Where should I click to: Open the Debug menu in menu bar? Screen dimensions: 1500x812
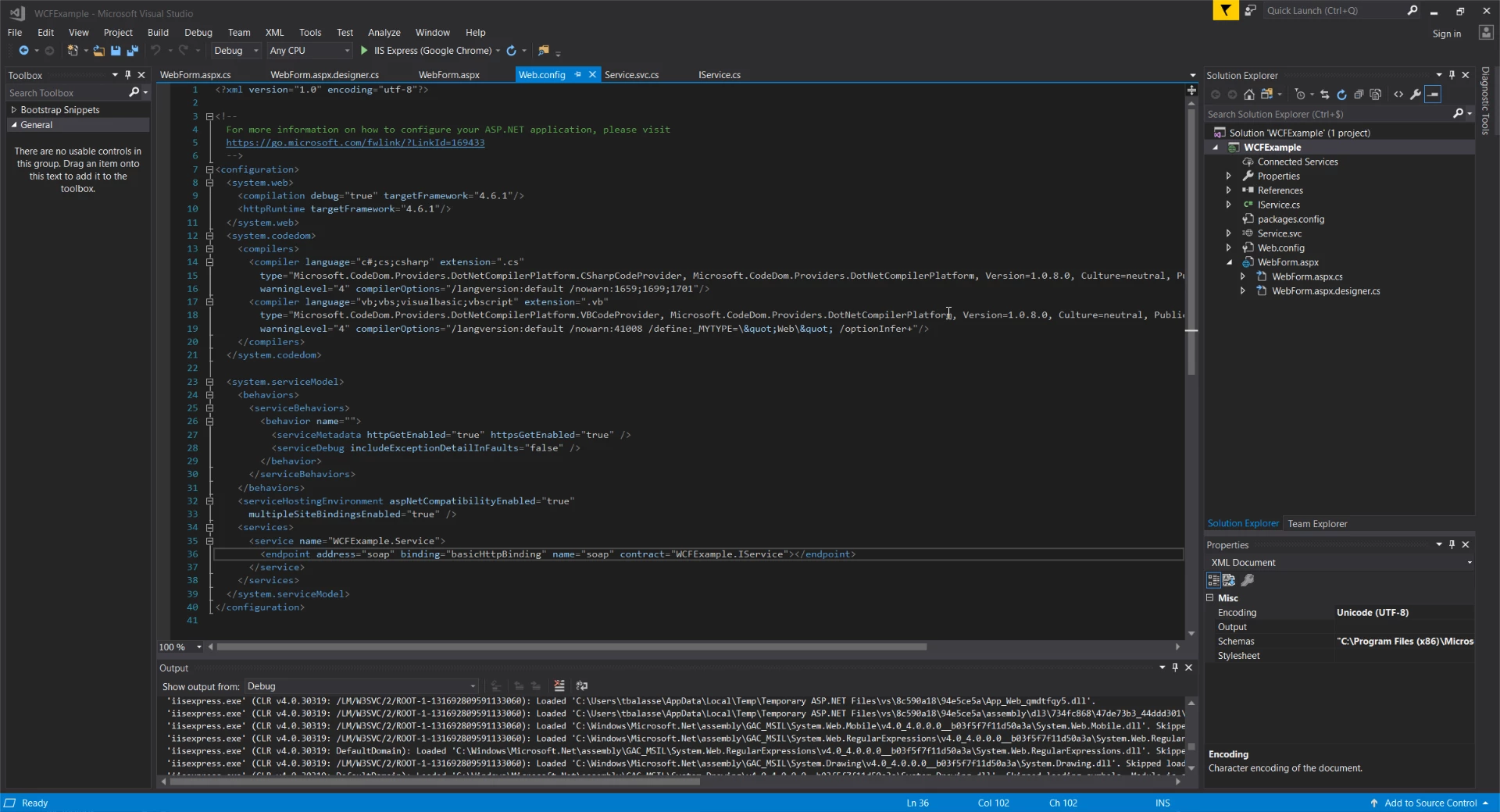tap(198, 33)
